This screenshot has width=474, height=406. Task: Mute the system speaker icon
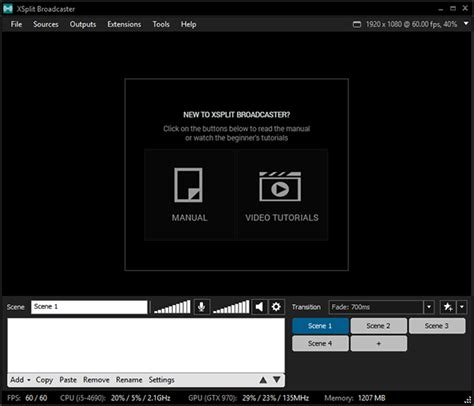point(259,307)
